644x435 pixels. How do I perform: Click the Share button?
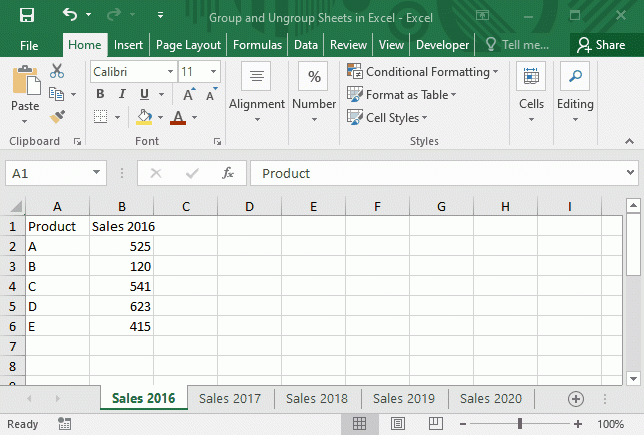[x=600, y=45]
